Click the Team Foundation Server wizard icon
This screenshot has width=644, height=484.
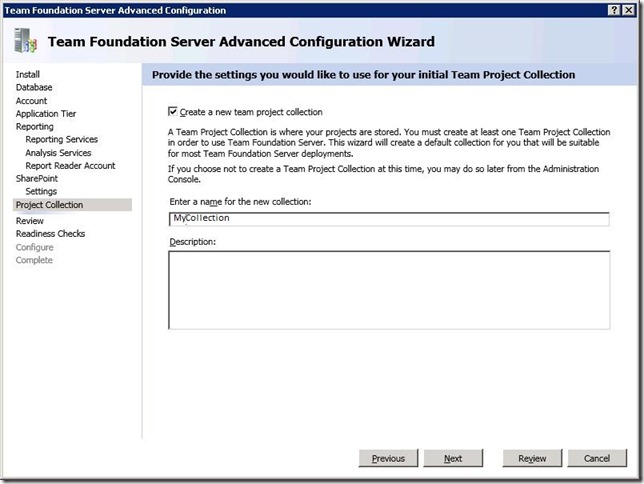click(x=24, y=41)
